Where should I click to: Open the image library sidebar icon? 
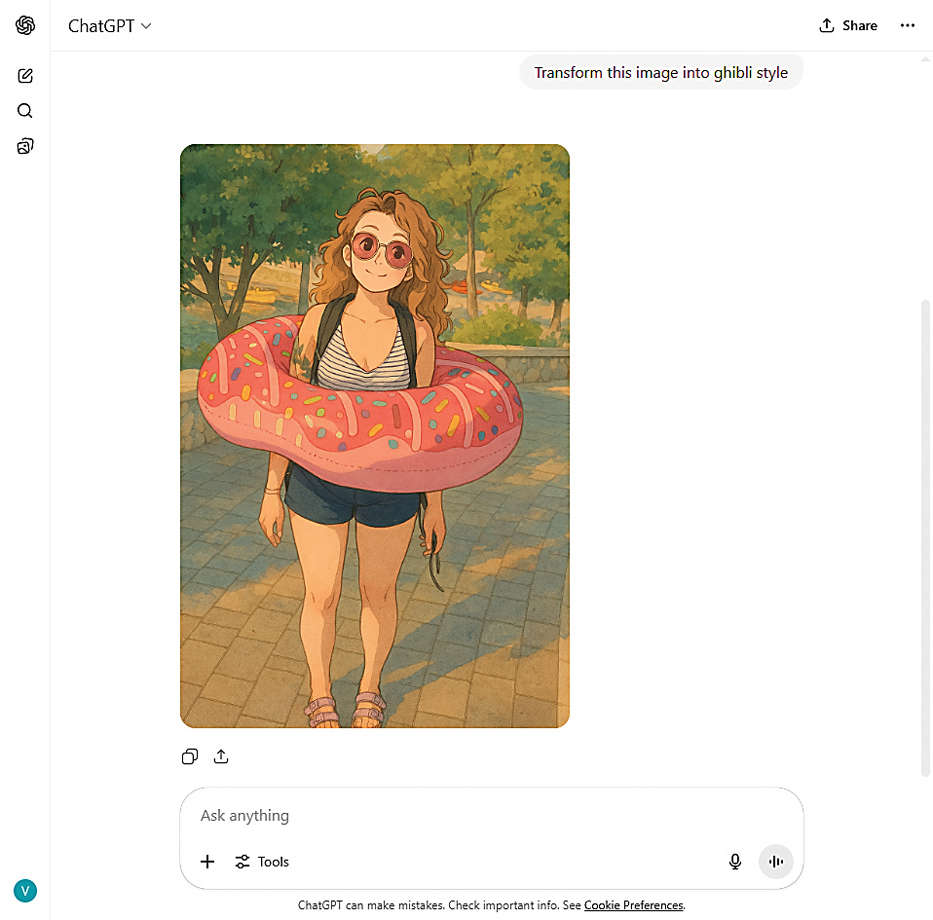[x=25, y=146]
